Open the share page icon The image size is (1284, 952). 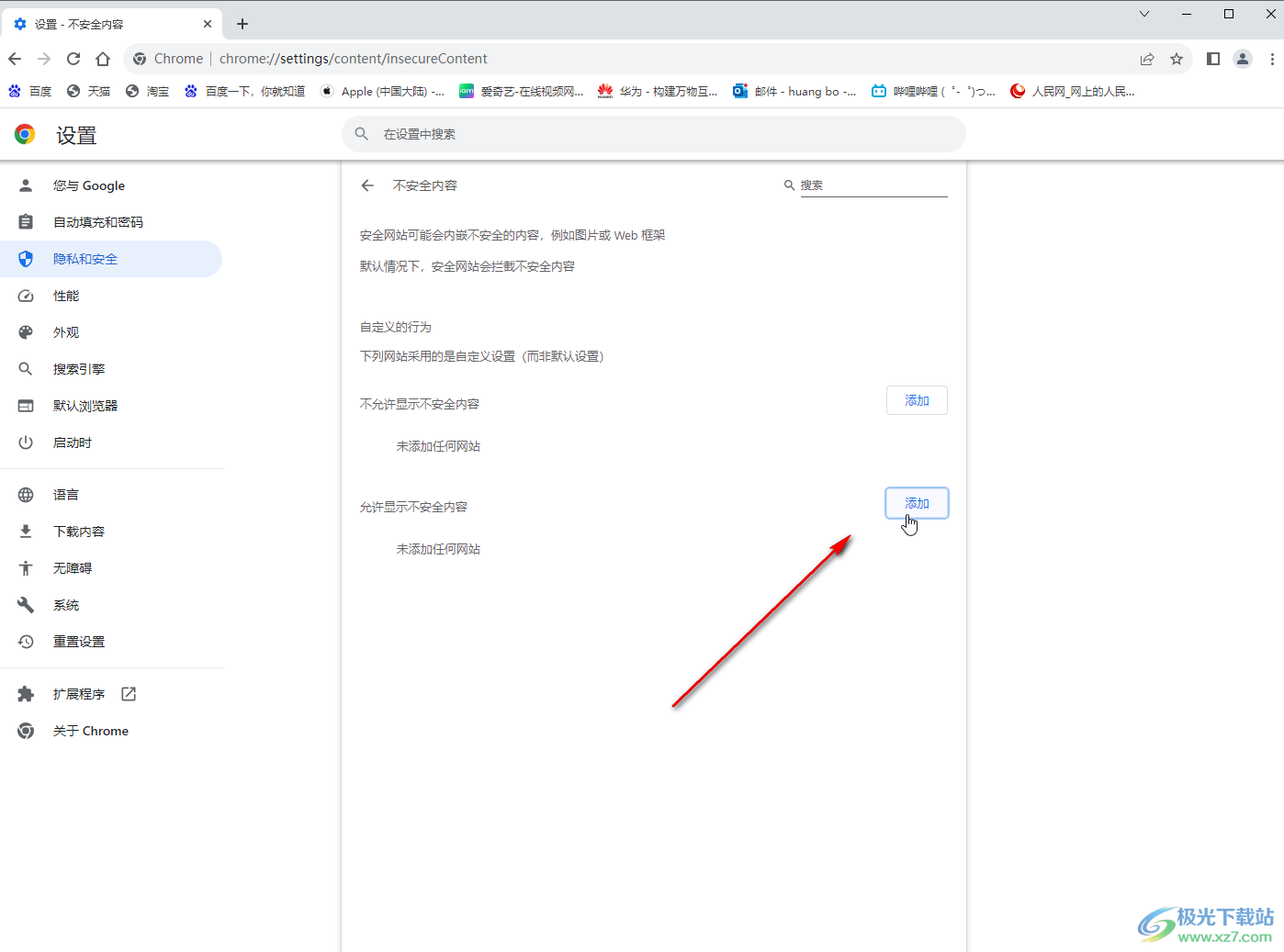click(x=1147, y=59)
